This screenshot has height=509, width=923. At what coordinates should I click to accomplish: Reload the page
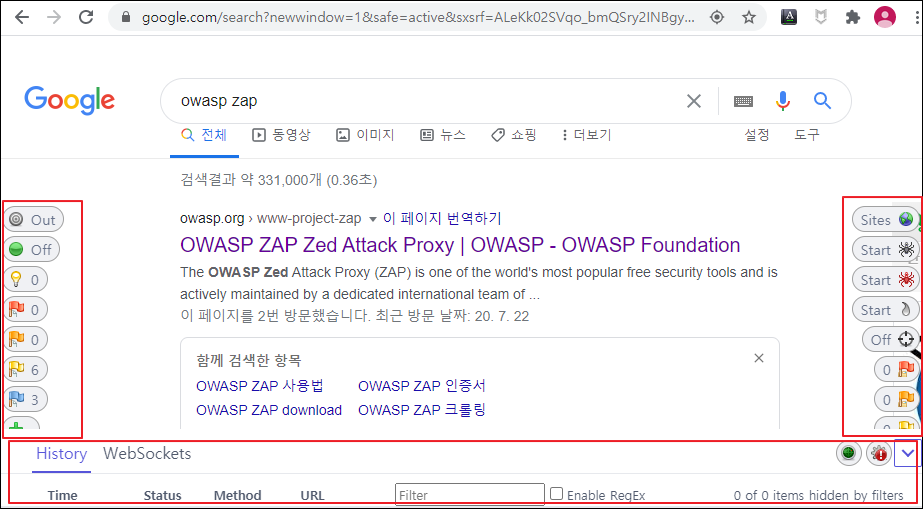[87, 17]
